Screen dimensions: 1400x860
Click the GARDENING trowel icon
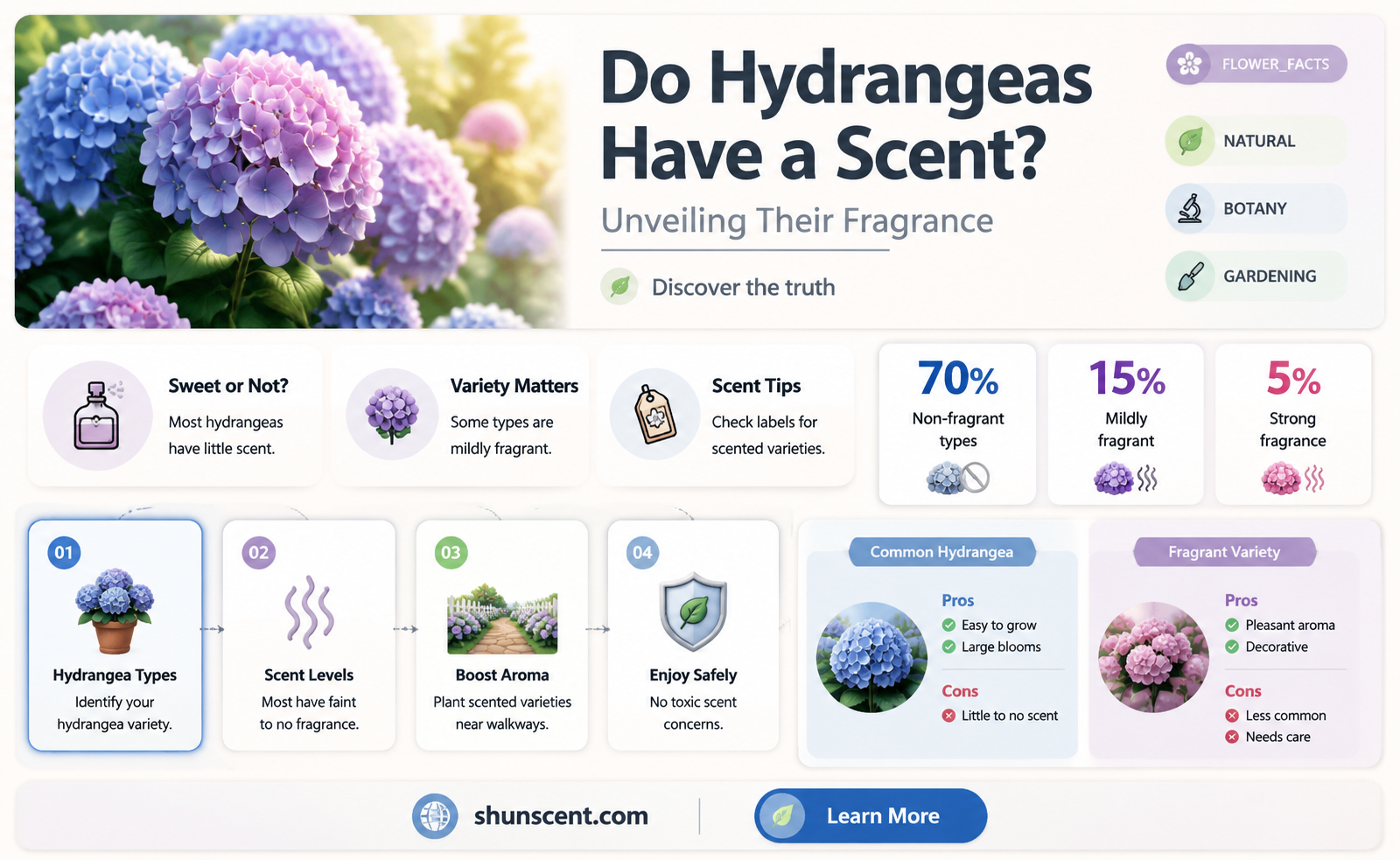click(1190, 276)
